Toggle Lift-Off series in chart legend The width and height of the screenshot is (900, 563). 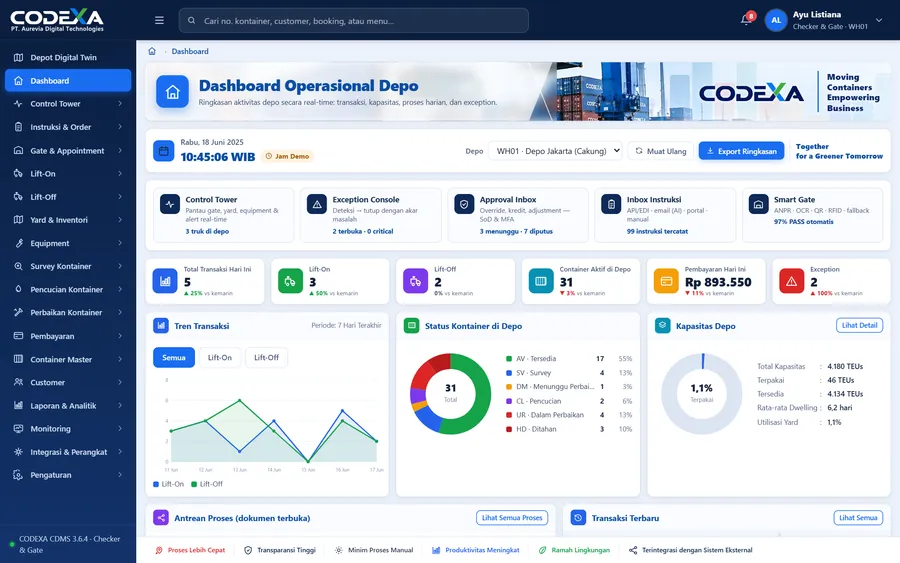click(x=207, y=484)
